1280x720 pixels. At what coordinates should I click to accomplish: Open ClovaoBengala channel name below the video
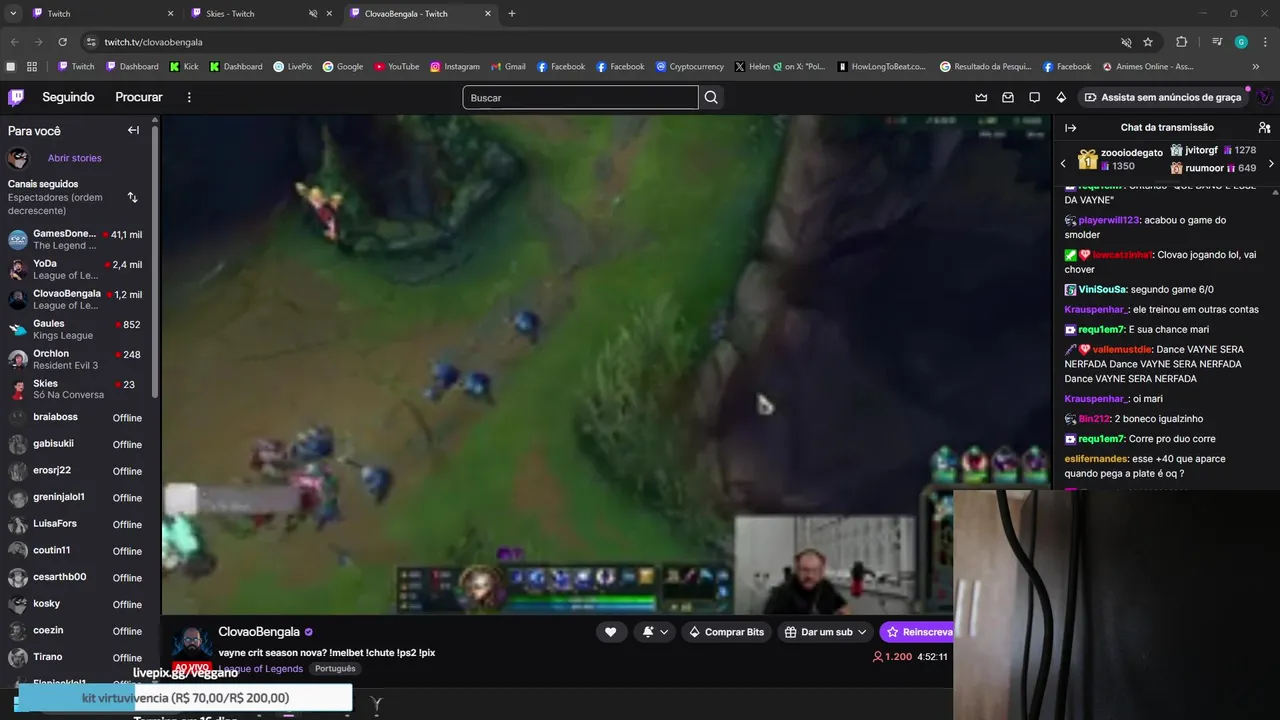259,632
